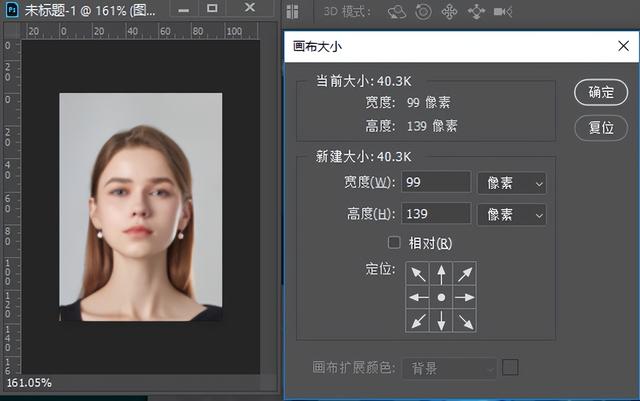Click the 161.05% zoom field in status bar
The image size is (640, 401).
click(29, 383)
